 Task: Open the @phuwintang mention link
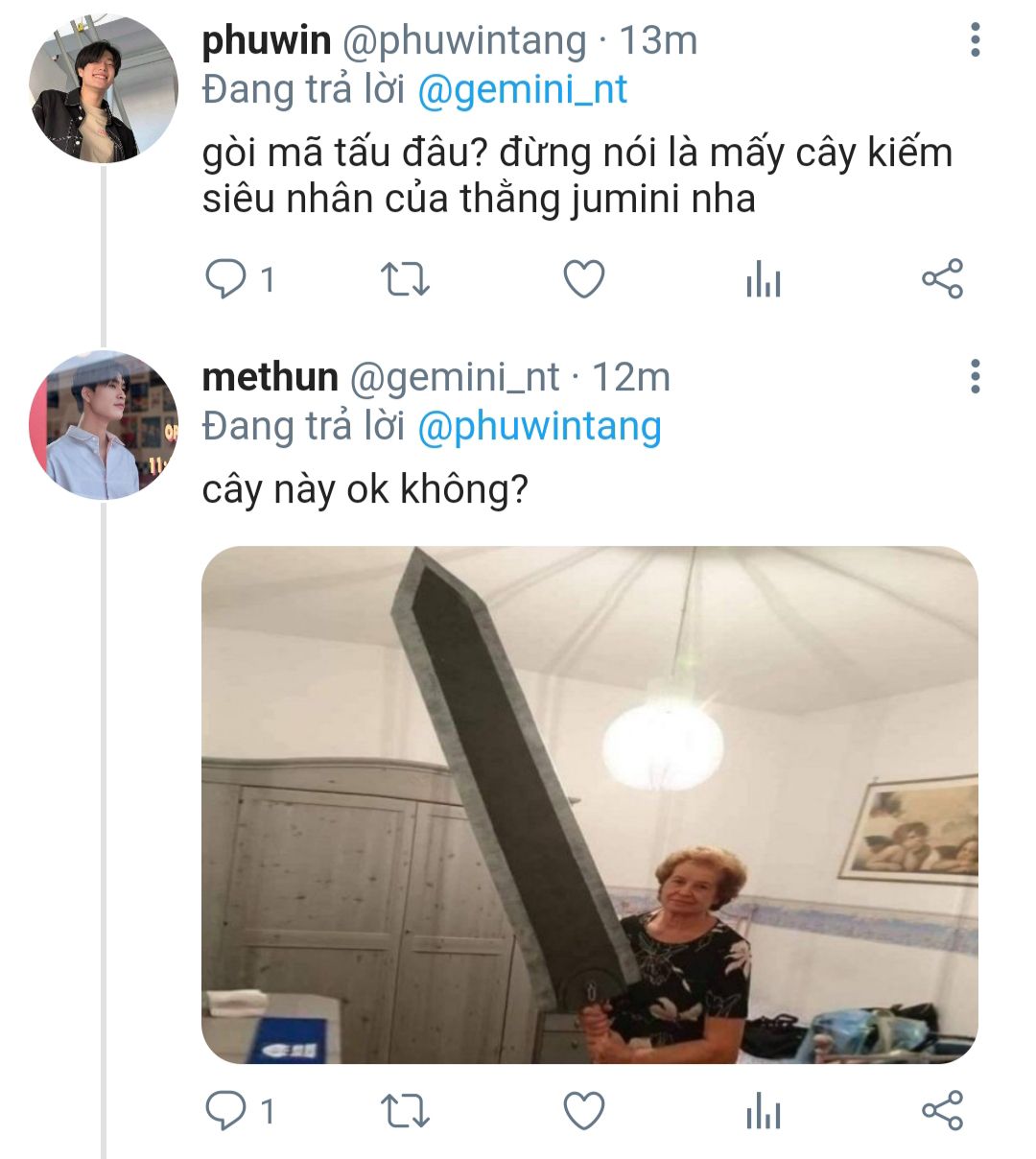(539, 427)
